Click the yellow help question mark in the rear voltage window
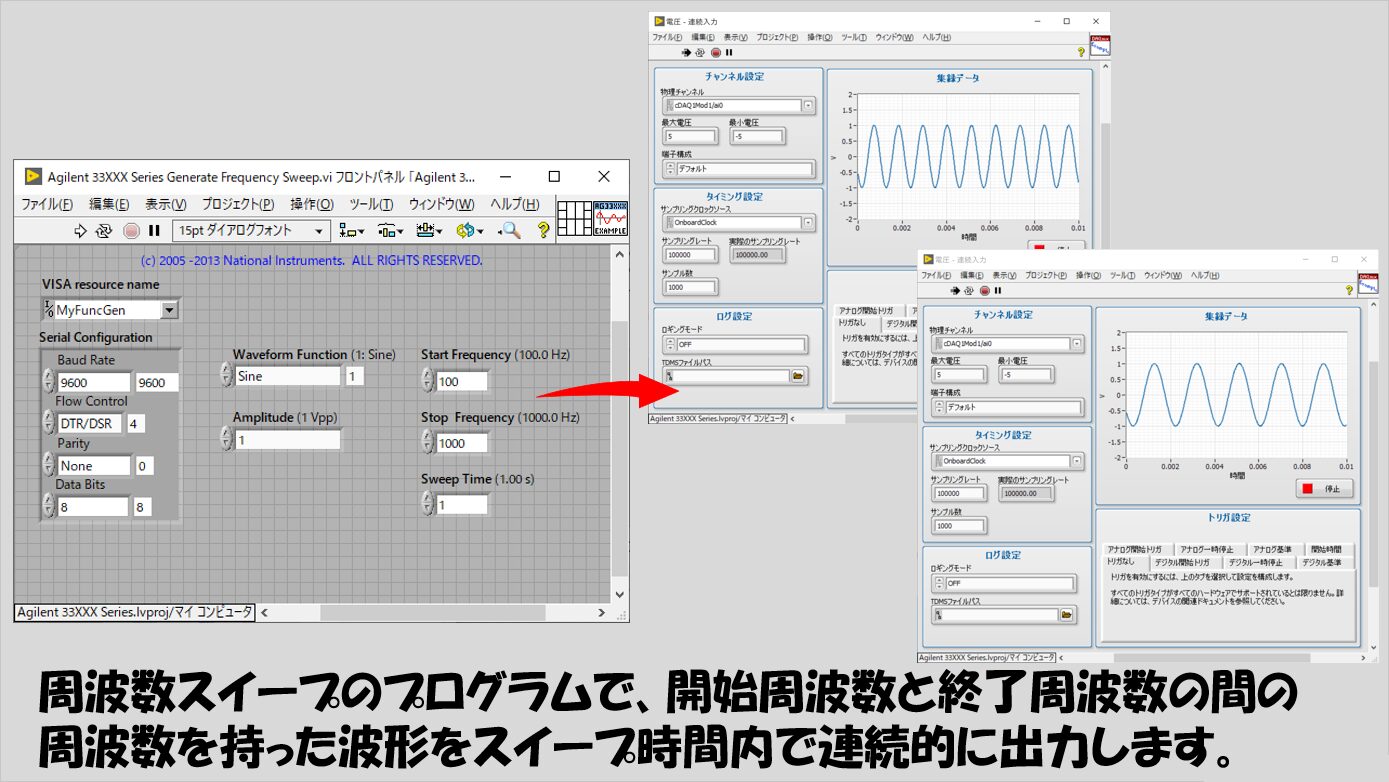 coord(1081,52)
